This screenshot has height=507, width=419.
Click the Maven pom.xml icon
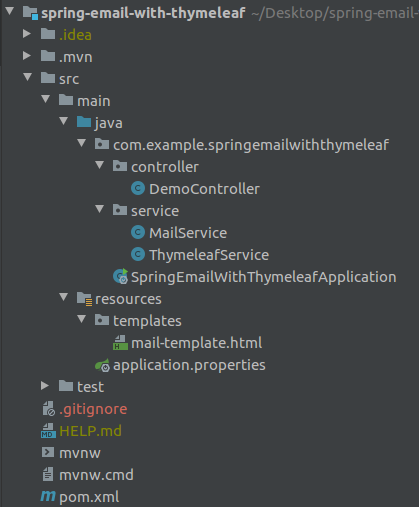coord(48,496)
